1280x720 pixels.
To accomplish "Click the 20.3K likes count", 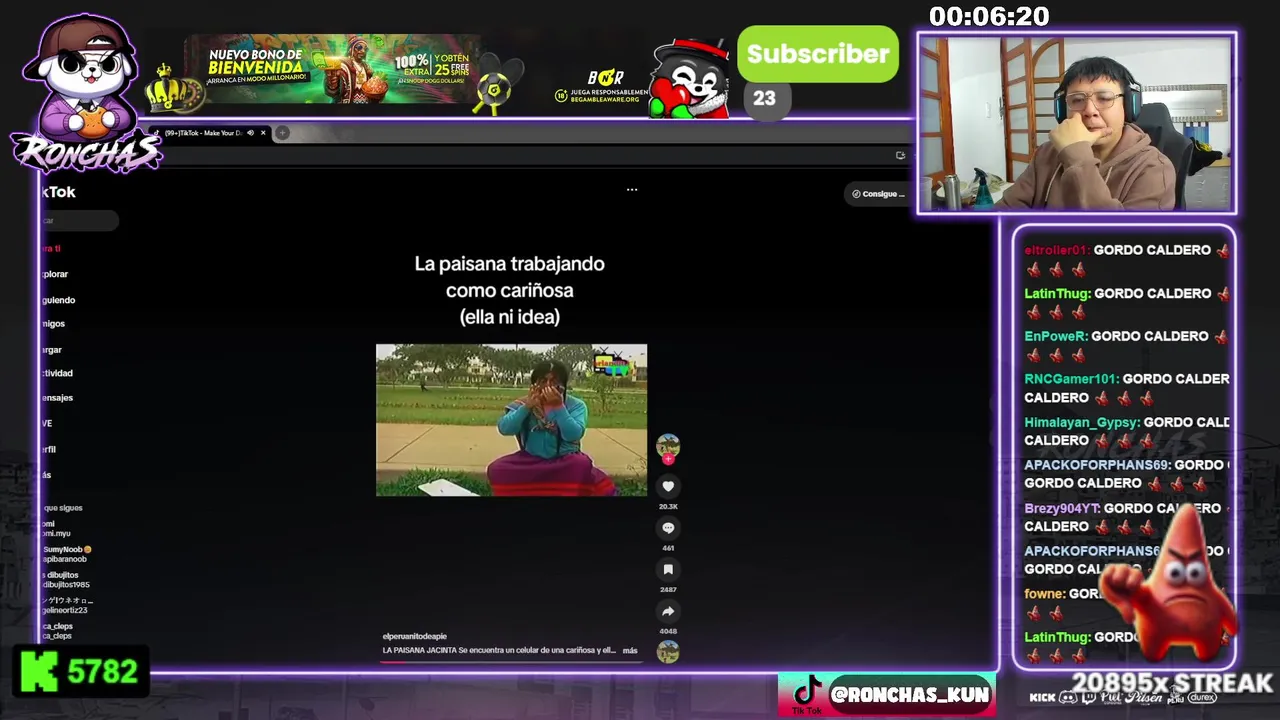I will [x=668, y=507].
